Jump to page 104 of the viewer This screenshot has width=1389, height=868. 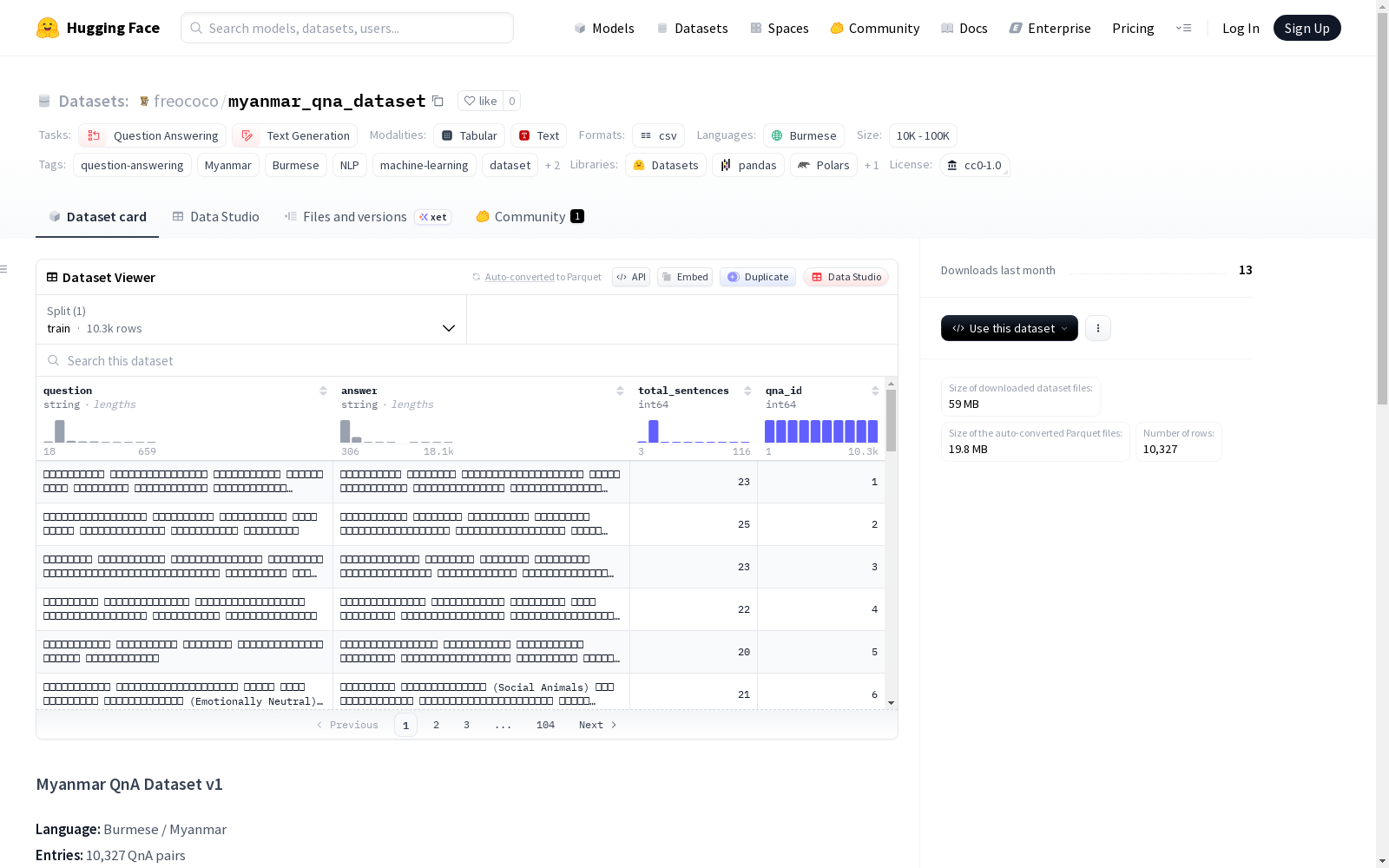click(x=545, y=725)
